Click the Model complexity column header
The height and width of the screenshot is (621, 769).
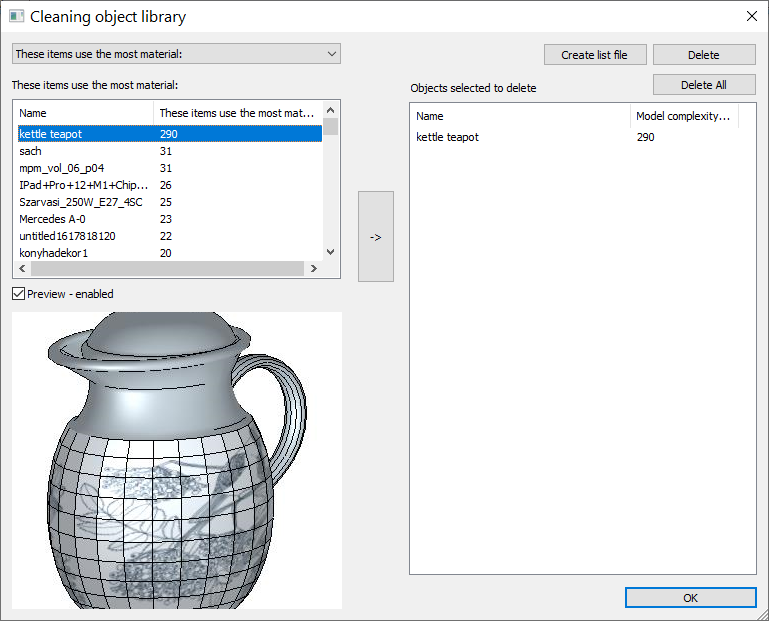pyautogui.click(x=683, y=116)
